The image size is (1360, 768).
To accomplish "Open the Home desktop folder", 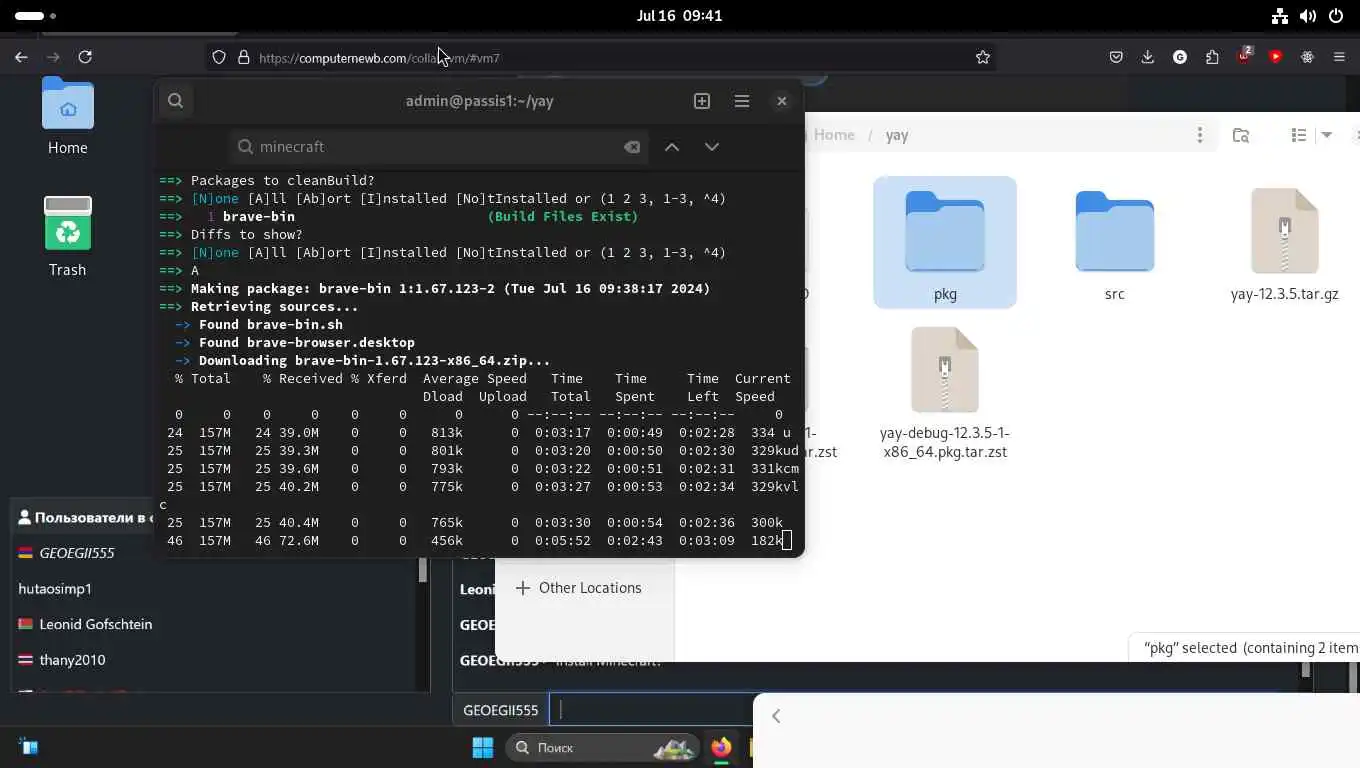I will pyautogui.click(x=68, y=117).
